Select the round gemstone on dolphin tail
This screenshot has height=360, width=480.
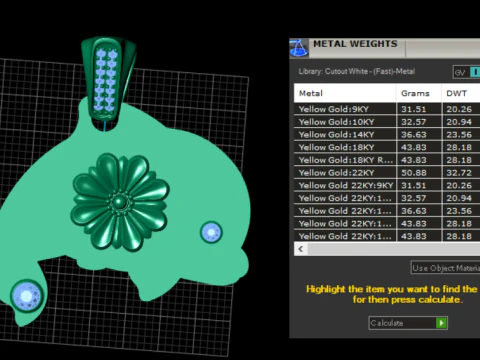[27, 296]
